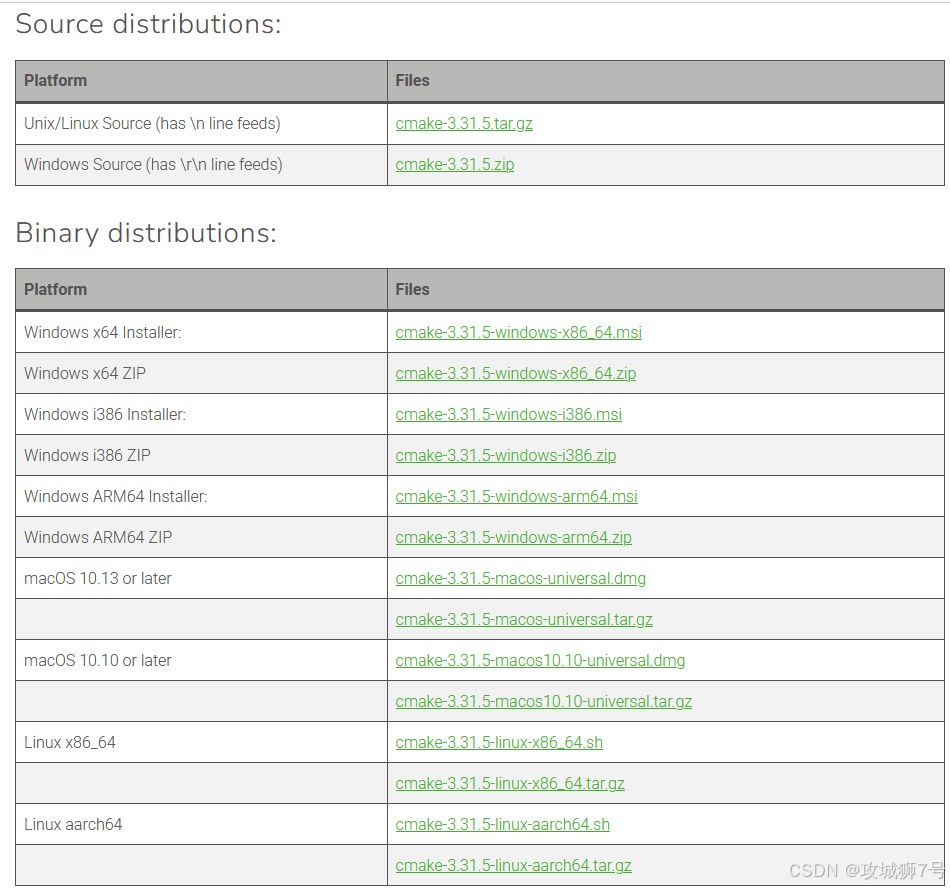
Task: Download the cmake-3.31.5.zip source archive
Action: coord(455,165)
